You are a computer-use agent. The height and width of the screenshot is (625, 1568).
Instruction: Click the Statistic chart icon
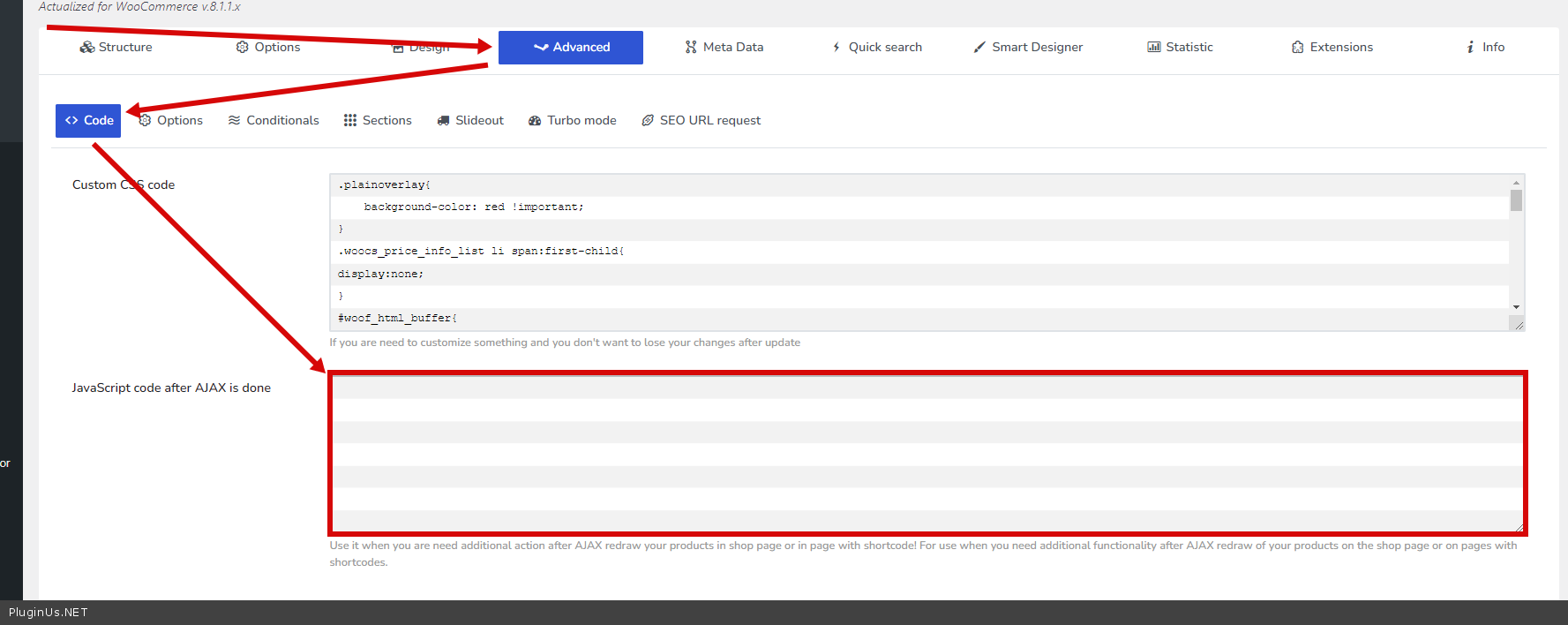(x=1153, y=48)
